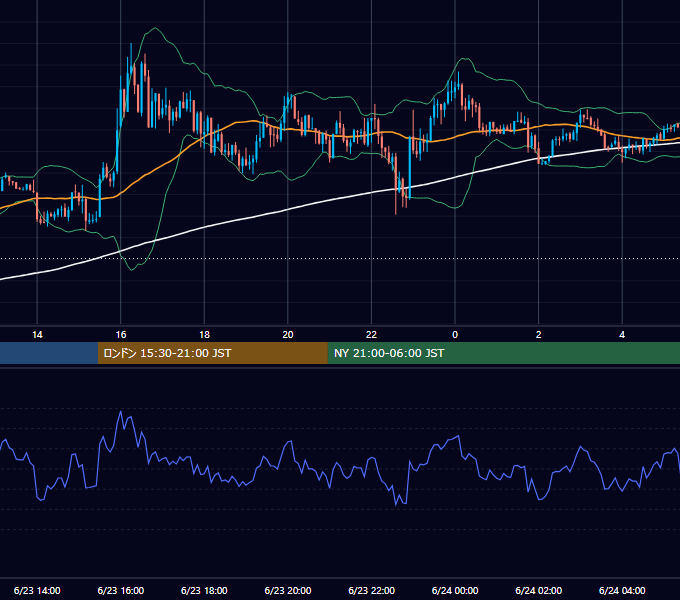Screen dimensions: 680x600
Task: Click the NY 21:00-06:00 JST session band
Action: point(503,353)
